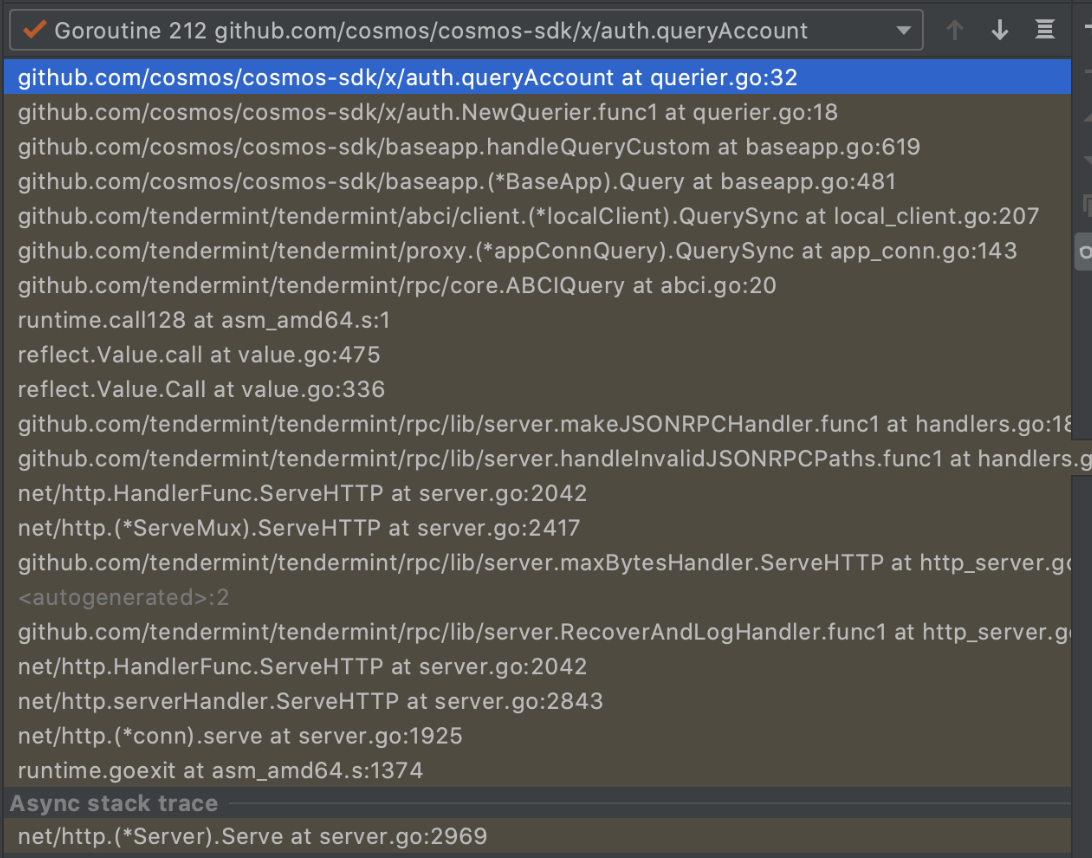Click the down arrow next frame icon
This screenshot has height=858, width=1092.
click(1000, 30)
